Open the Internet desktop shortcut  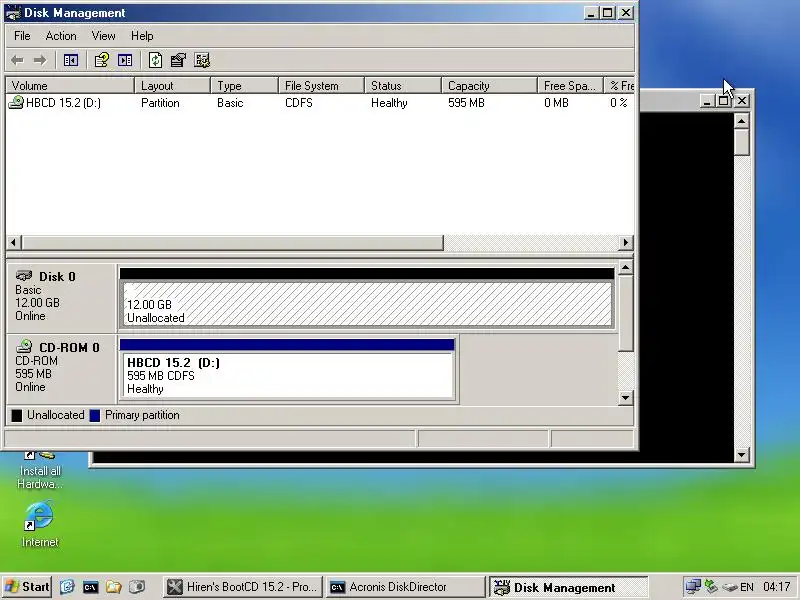[x=39, y=524]
